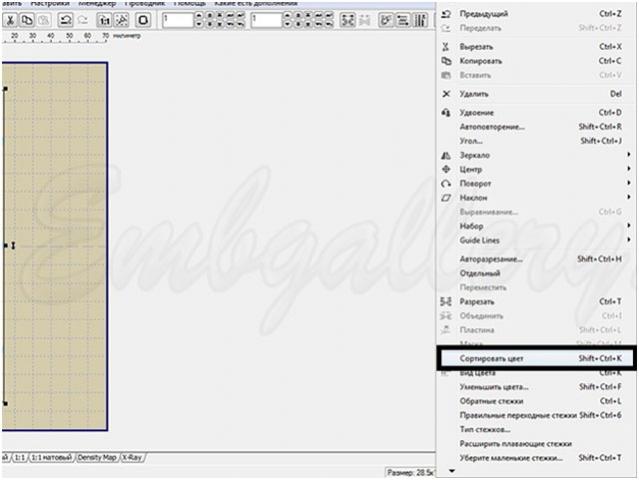
Task: Click the Copy icon in toolbar
Action: 27,20
